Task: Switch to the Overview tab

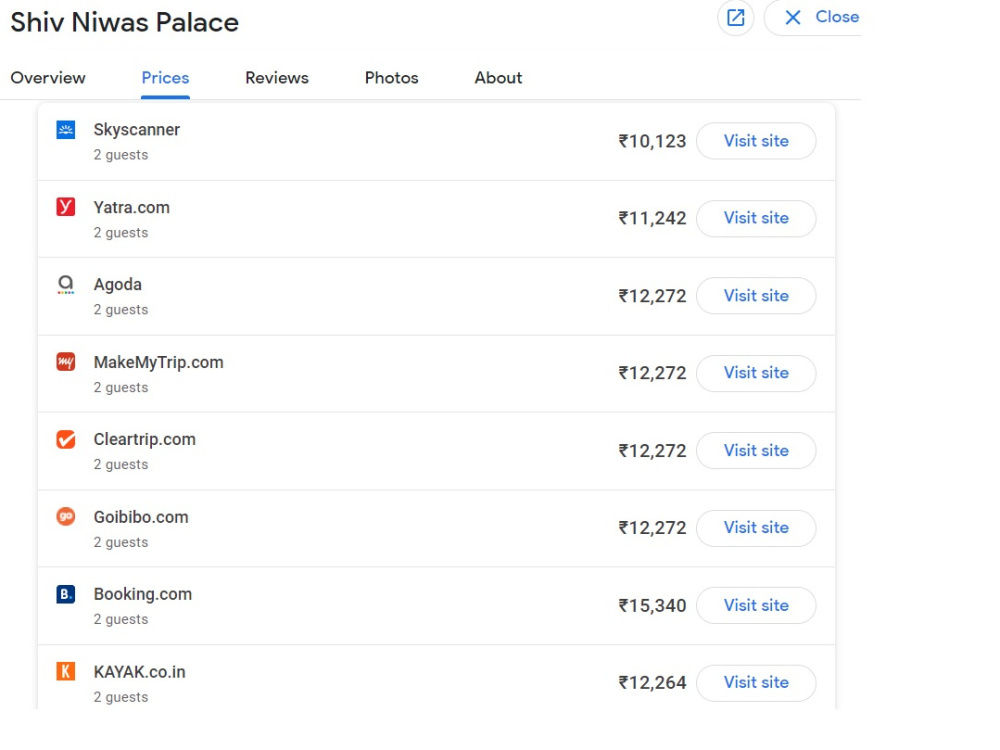Action: tap(48, 78)
